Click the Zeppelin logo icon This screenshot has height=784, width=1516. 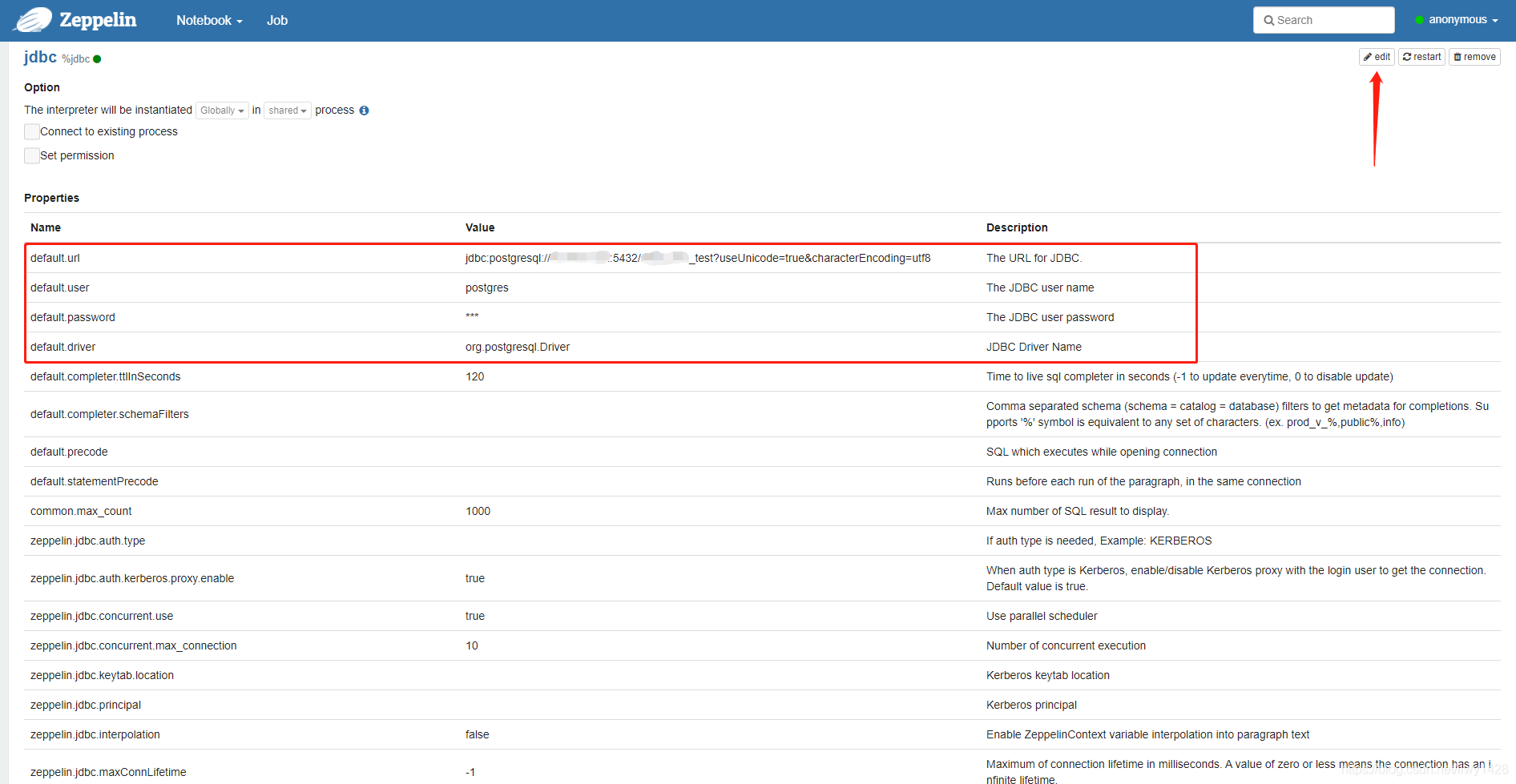(x=33, y=20)
